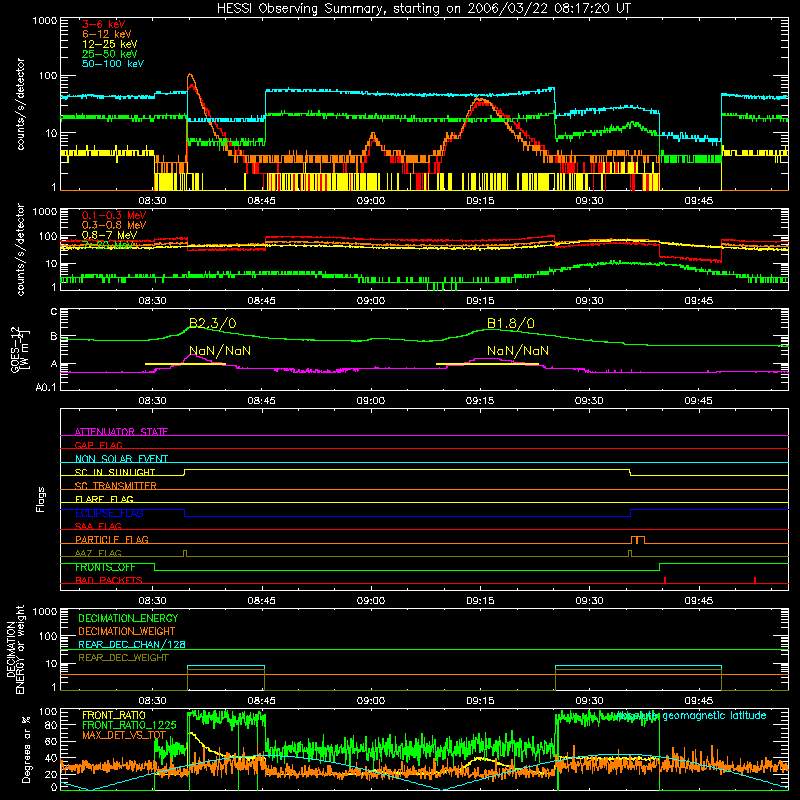Select the PARTICLE_FLAG label
This screenshot has height=800, width=800.
[112, 539]
